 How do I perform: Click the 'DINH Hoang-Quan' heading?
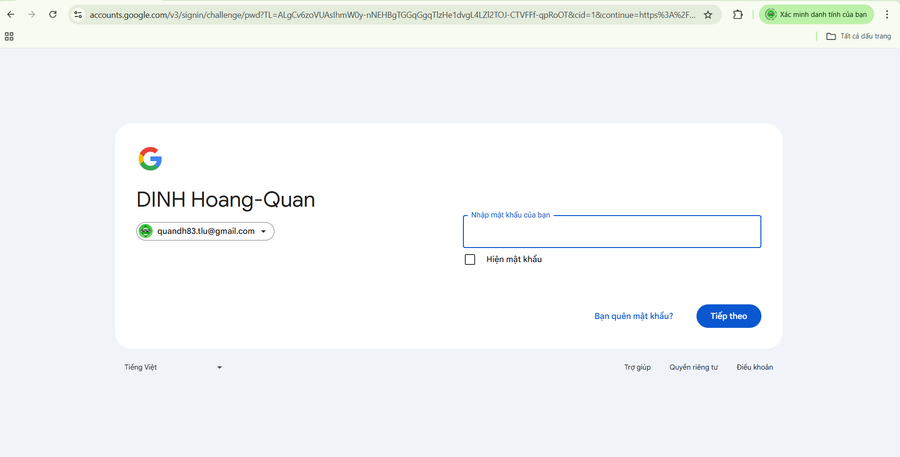226,200
